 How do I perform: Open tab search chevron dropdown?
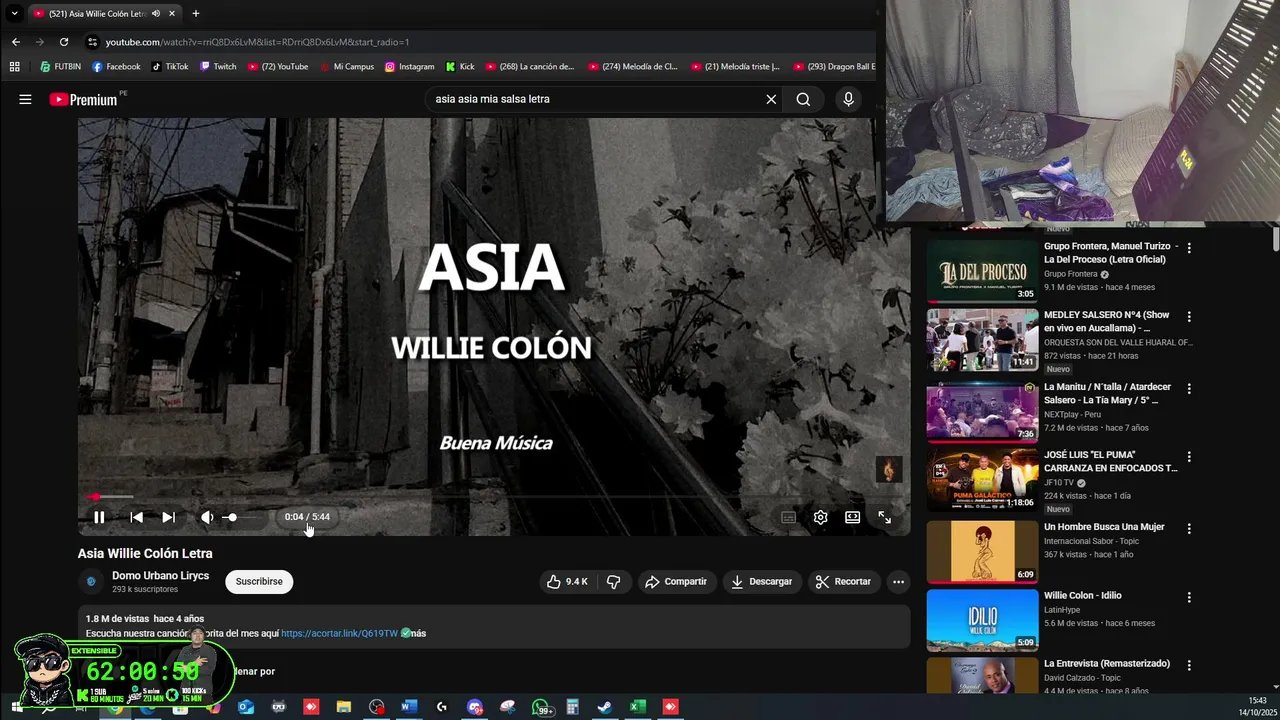[x=14, y=13]
